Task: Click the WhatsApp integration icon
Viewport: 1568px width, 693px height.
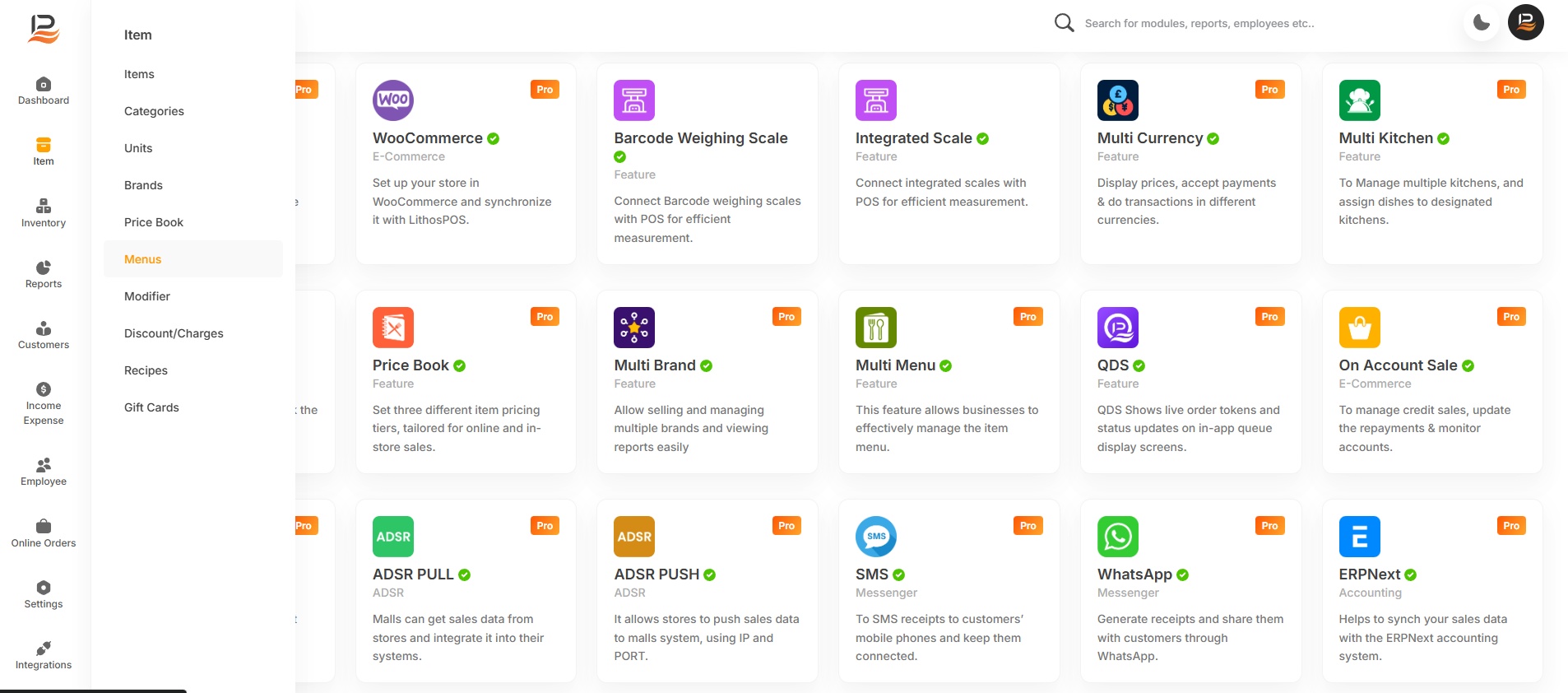Action: (x=1117, y=537)
